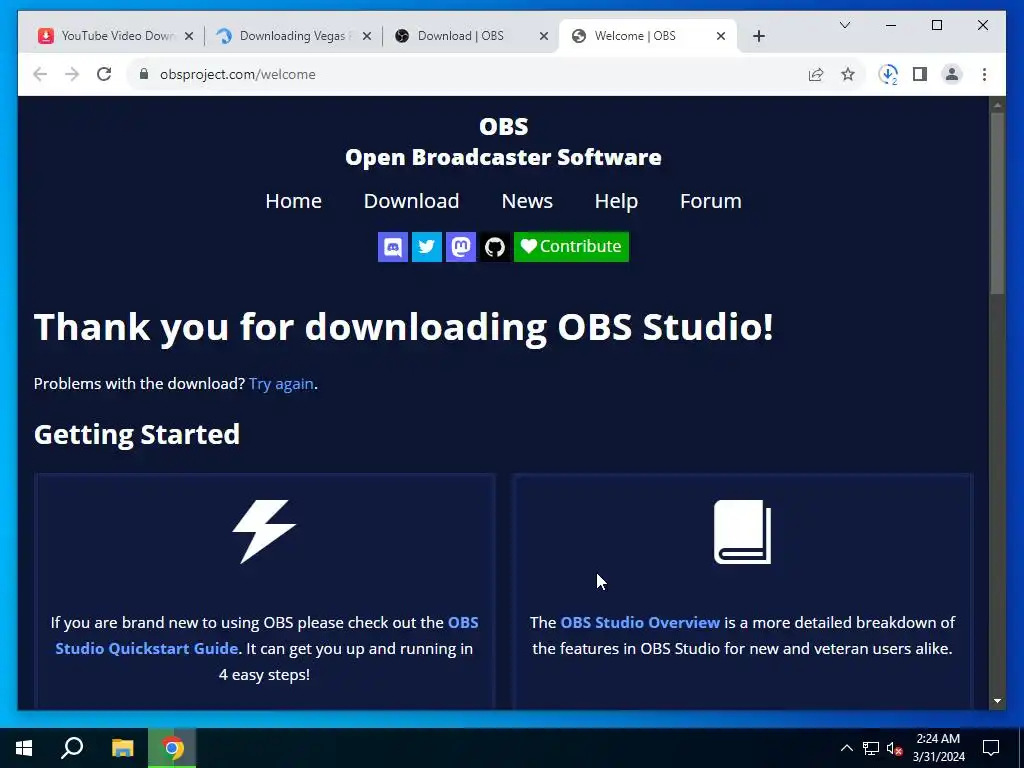Viewport: 1024px width, 768px height.
Task: Close the Welcome | OBS tab
Action: point(721,36)
